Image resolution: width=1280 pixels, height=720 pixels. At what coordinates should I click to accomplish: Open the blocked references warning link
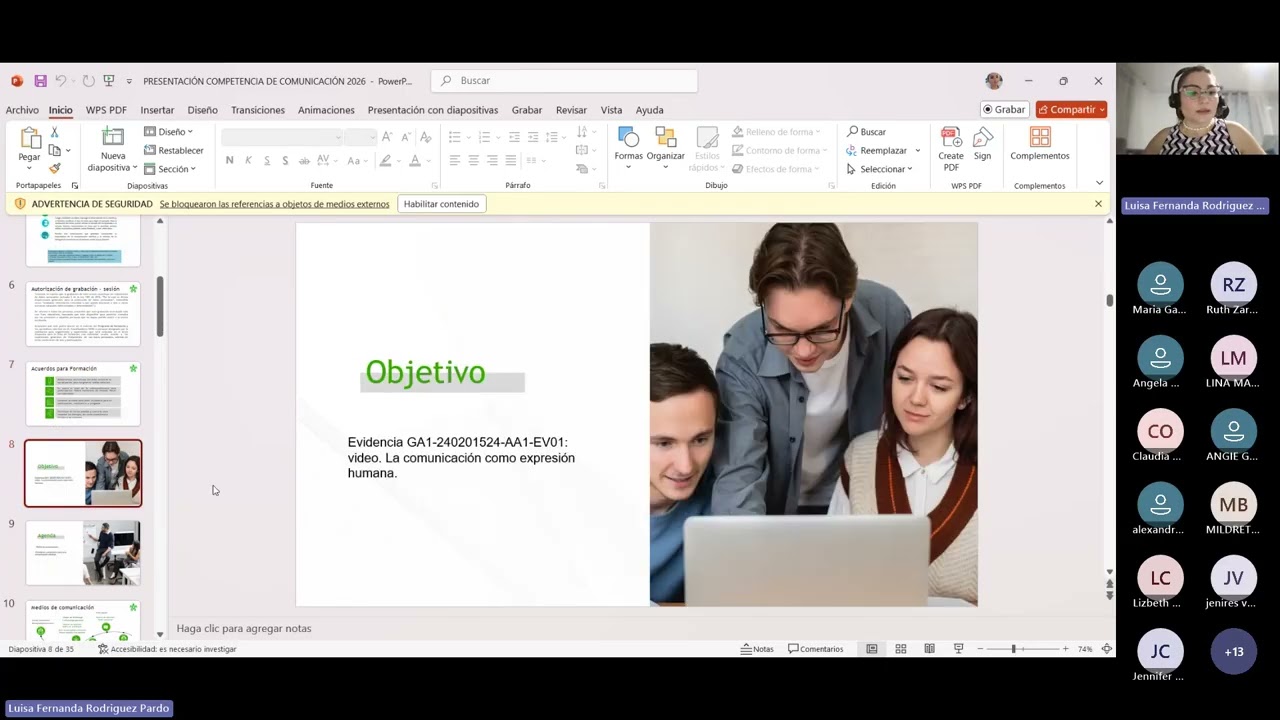(x=274, y=204)
